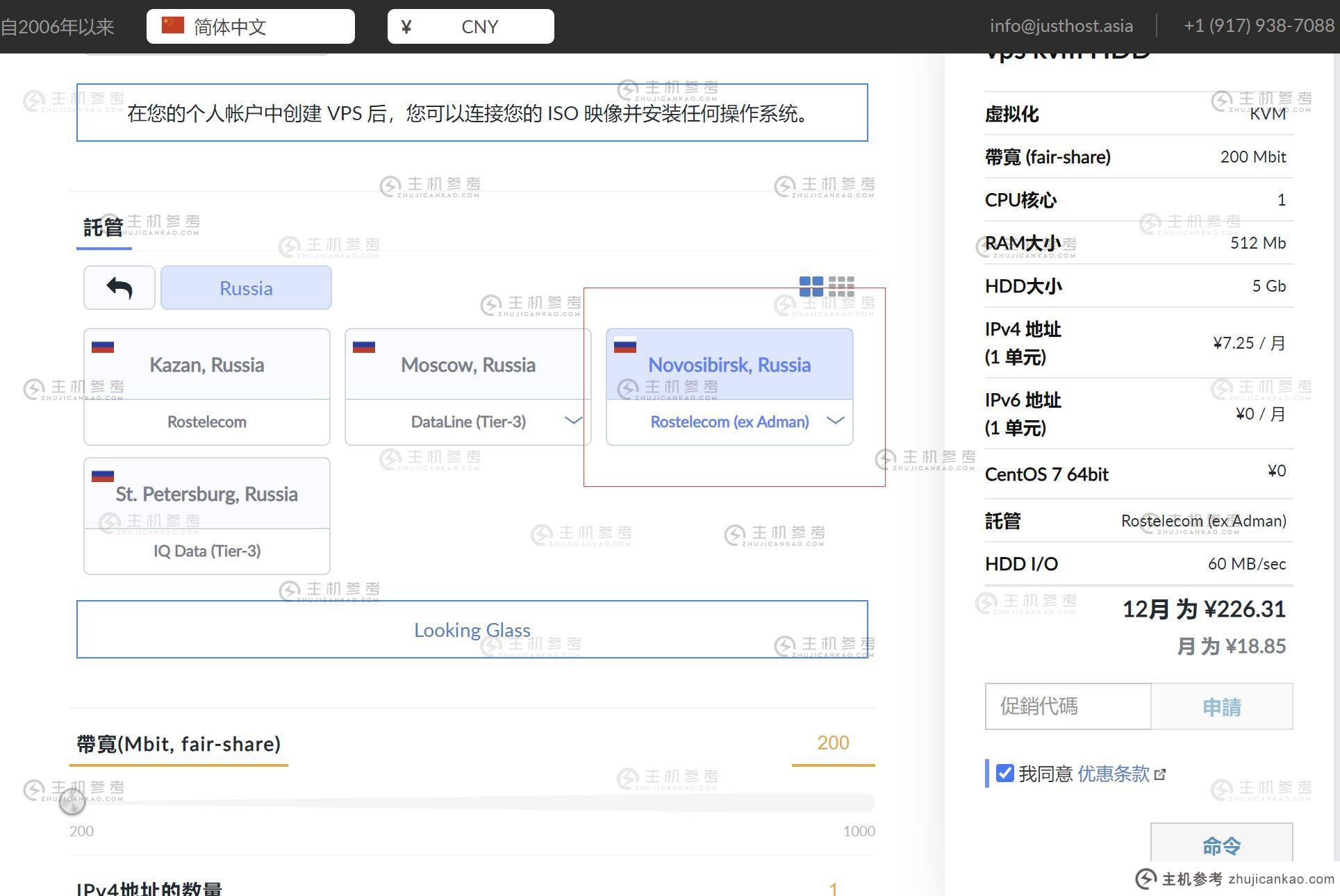Viewport: 1340px width, 896px height.
Task: Click the CentOS 7 64bit summary row
Action: [1139, 474]
